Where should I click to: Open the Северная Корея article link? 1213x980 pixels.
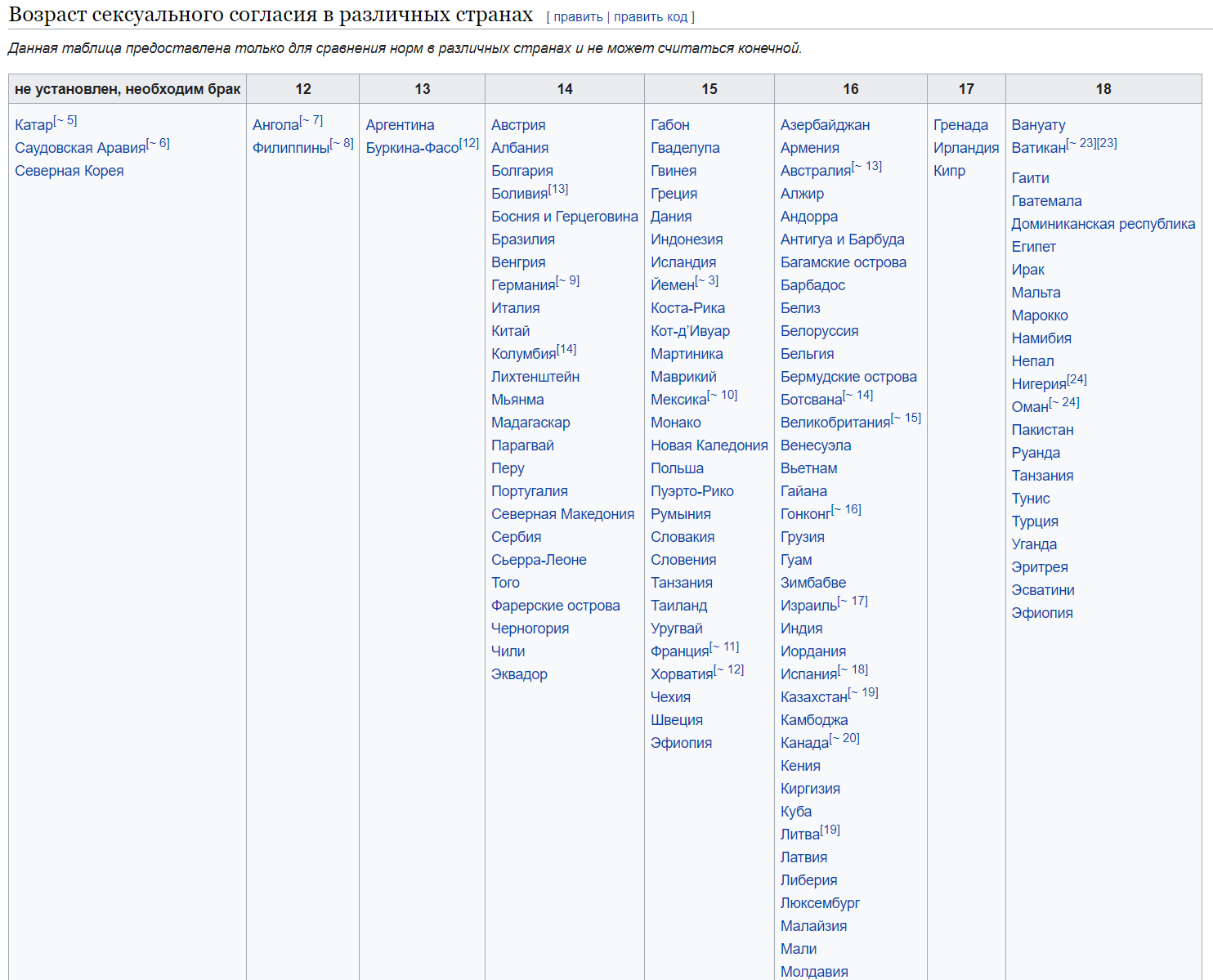pyautogui.click(x=69, y=171)
